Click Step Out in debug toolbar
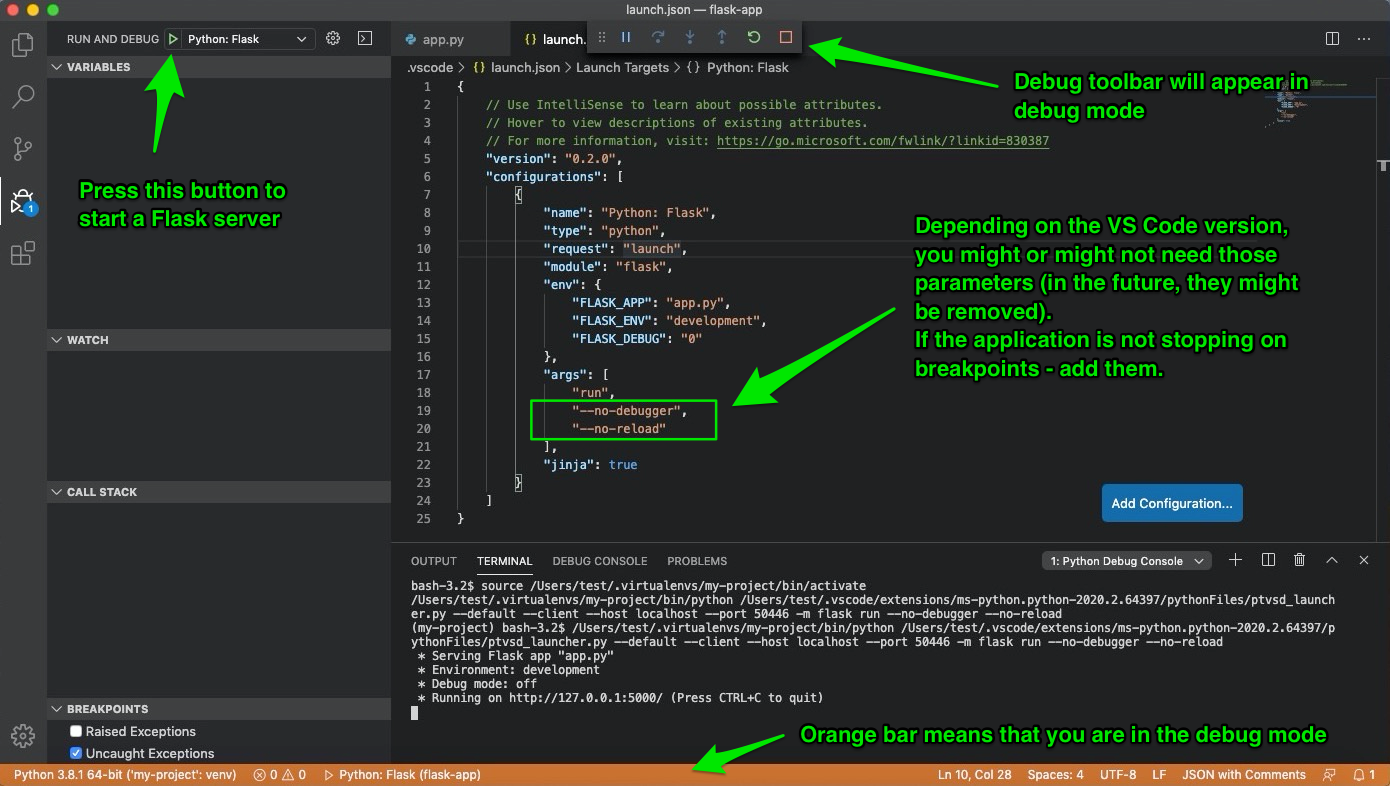 point(722,37)
